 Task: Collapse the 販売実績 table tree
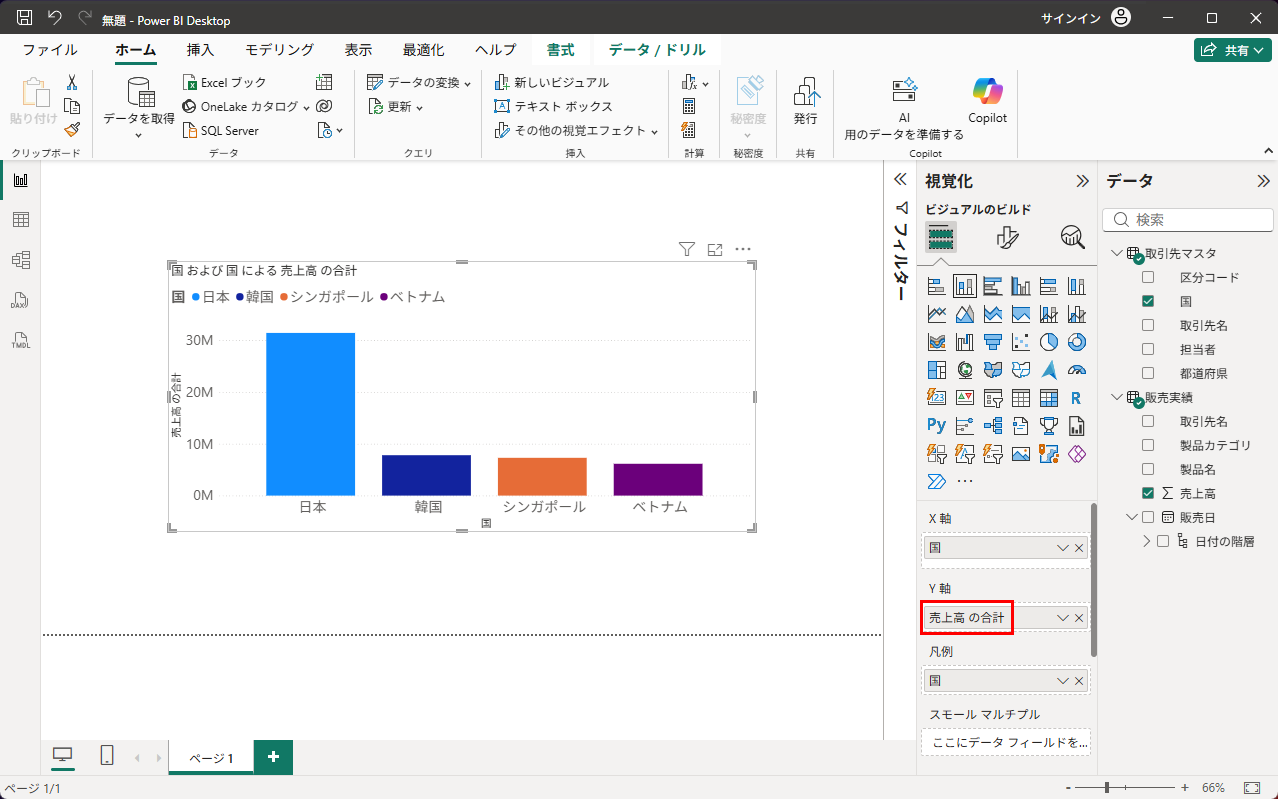(1117, 397)
